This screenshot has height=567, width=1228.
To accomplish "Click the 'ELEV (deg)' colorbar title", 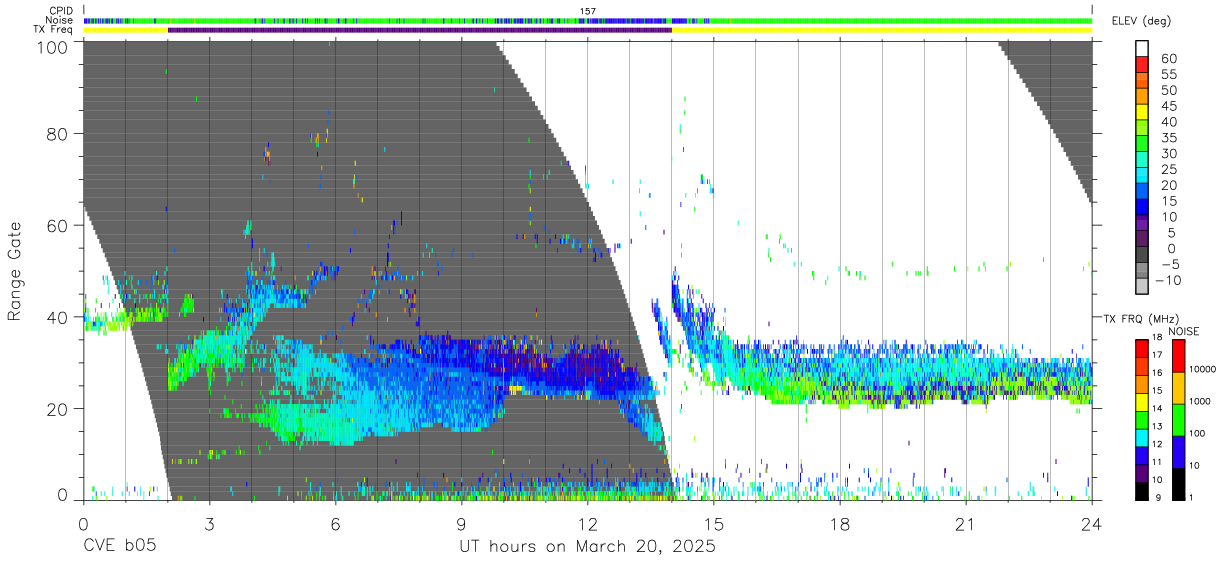I will pos(1141,20).
